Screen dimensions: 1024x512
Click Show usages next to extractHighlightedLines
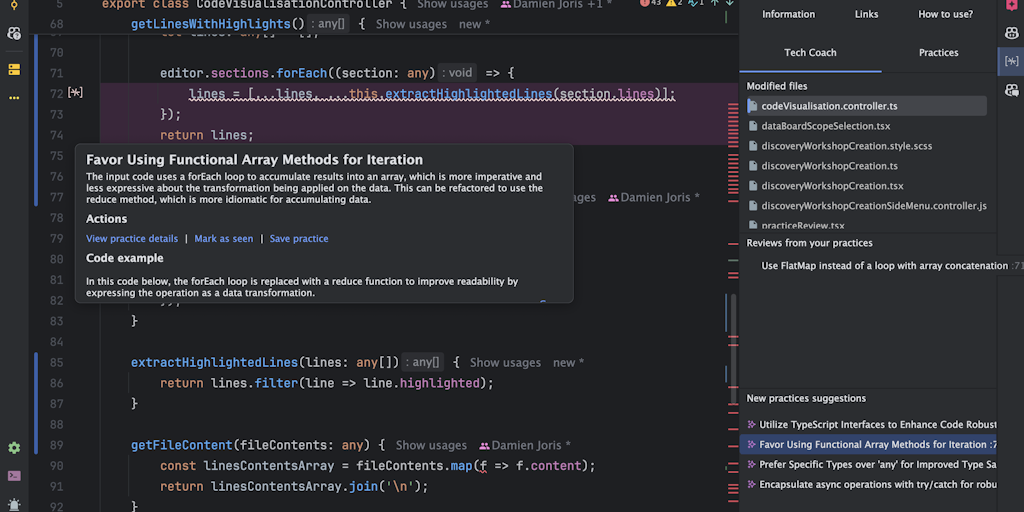point(505,363)
